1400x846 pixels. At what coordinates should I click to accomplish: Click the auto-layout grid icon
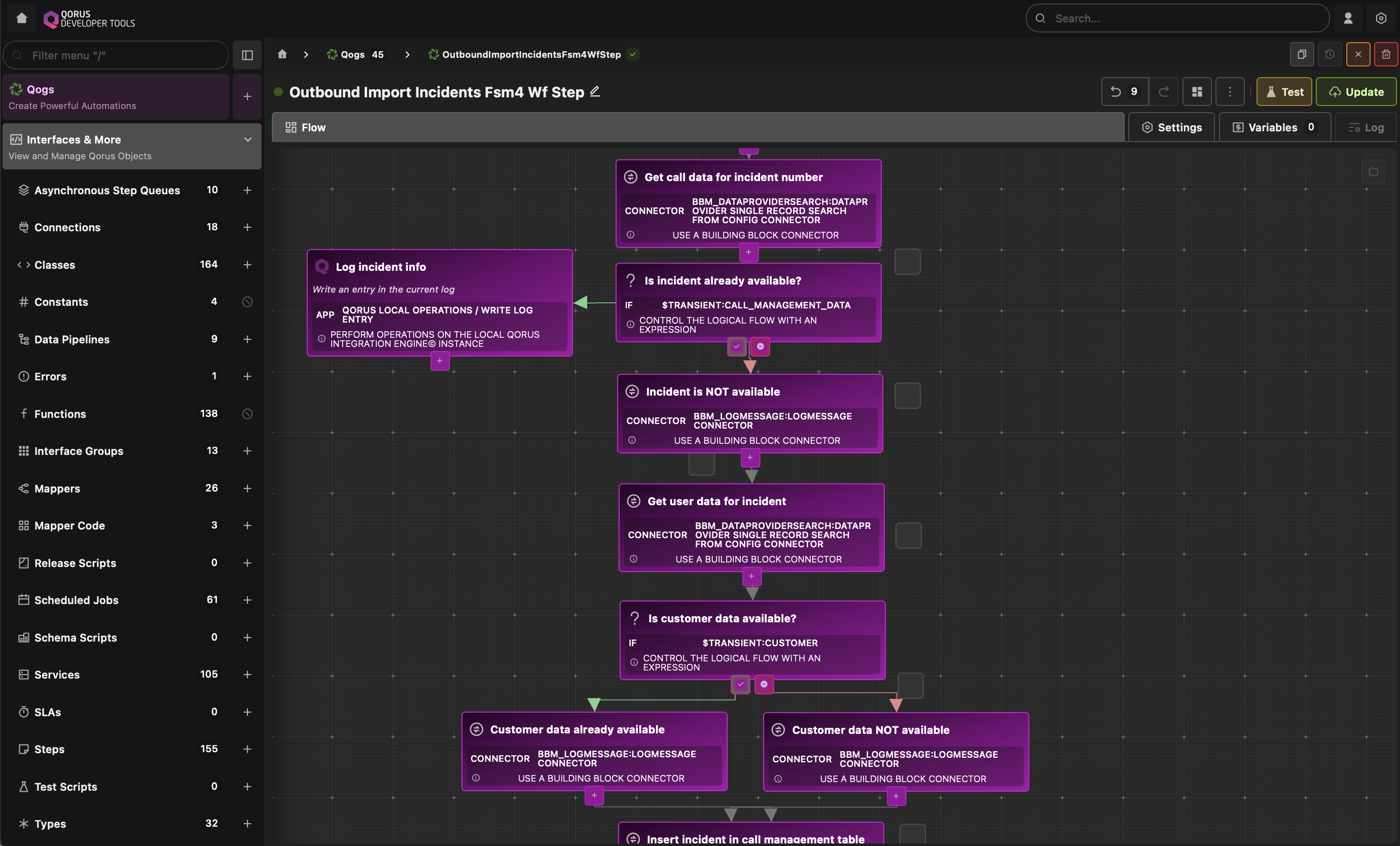[1197, 91]
